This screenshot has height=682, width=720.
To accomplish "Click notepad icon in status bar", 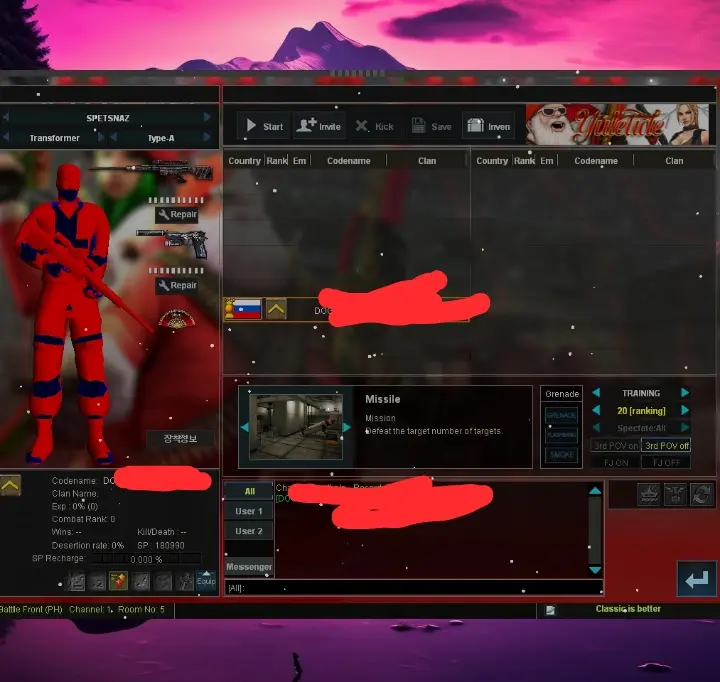I will click(x=550, y=610).
